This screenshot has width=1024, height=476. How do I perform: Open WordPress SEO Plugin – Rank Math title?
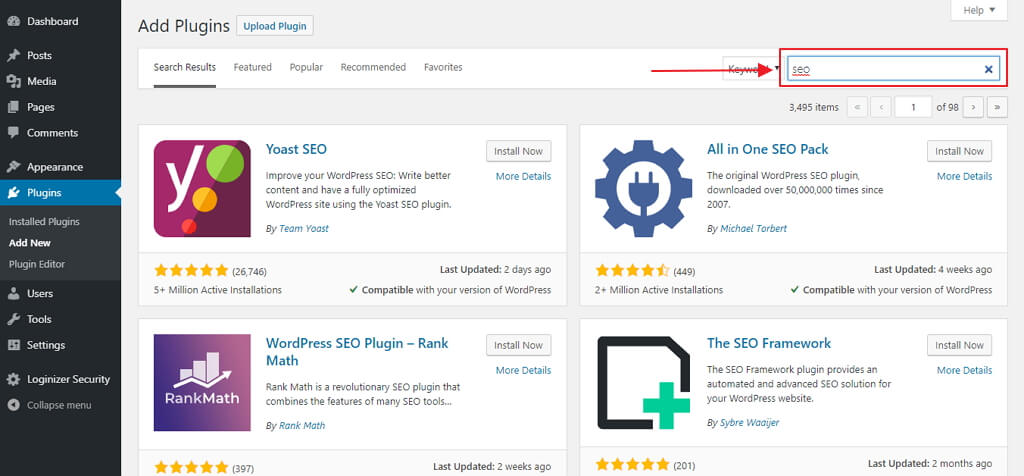pyautogui.click(x=357, y=352)
